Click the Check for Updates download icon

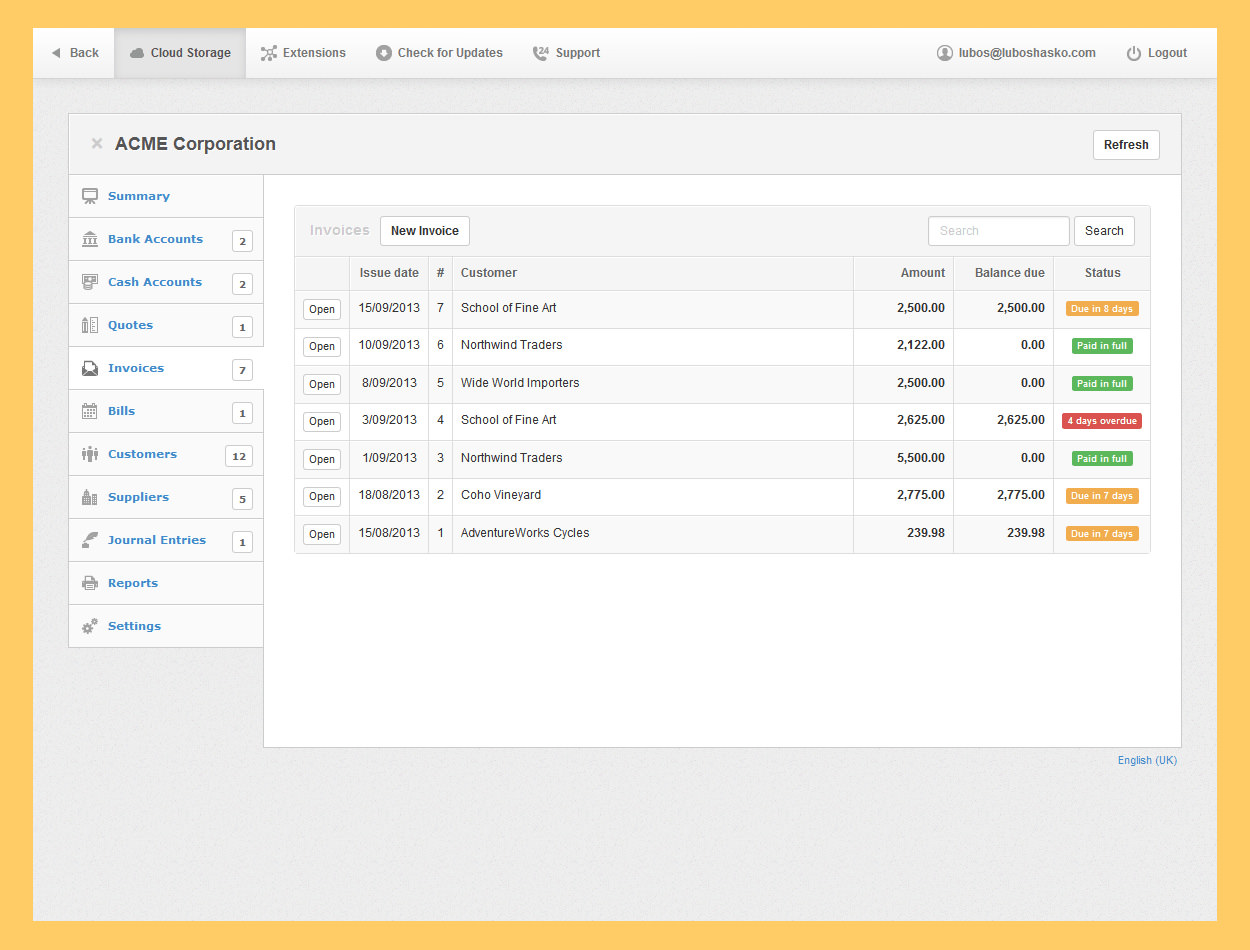pyautogui.click(x=384, y=53)
